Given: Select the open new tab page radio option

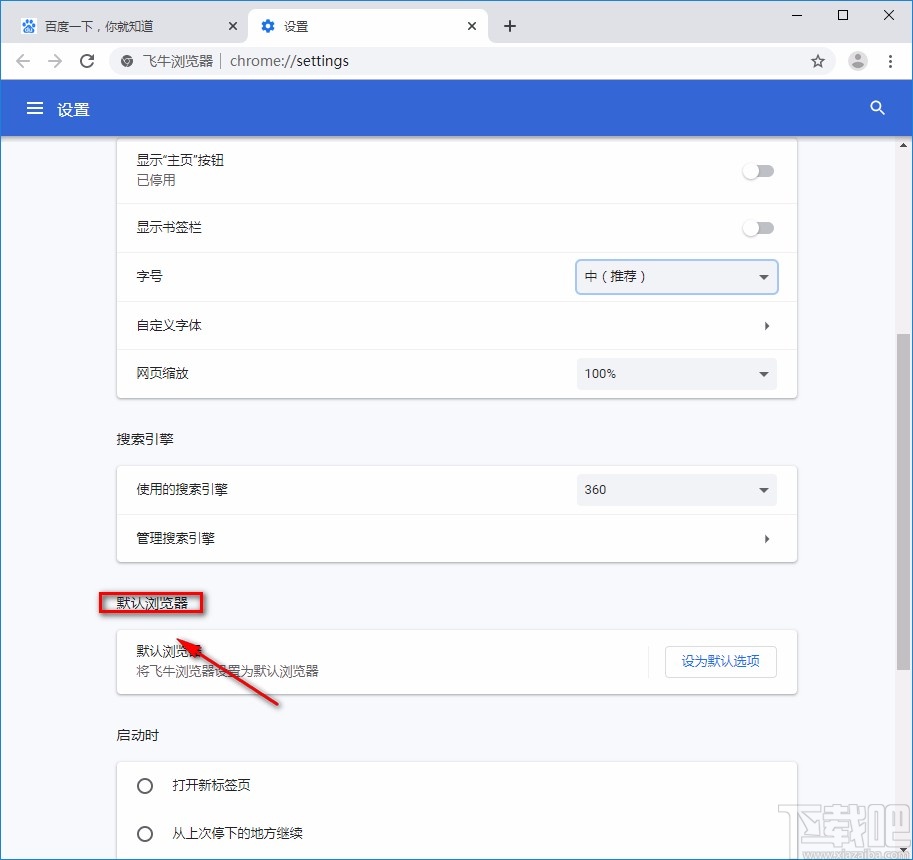Looking at the screenshot, I should tap(144, 786).
